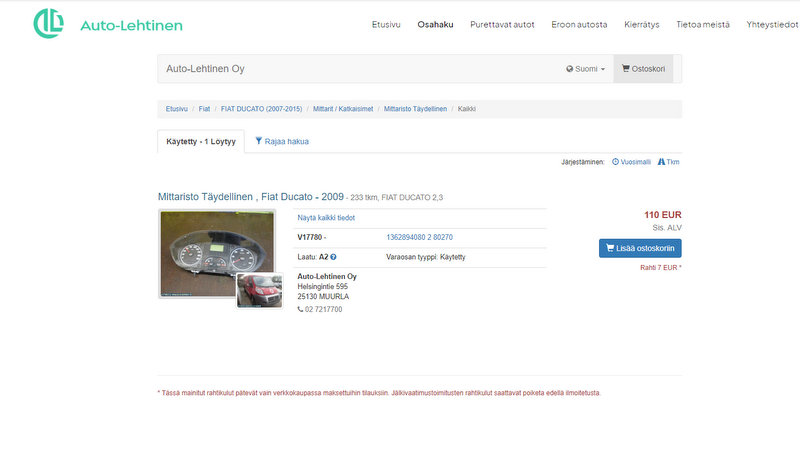The width and height of the screenshot is (800, 473).
Task: Open Yhteystiedot in the navigation
Action: click(772, 24)
